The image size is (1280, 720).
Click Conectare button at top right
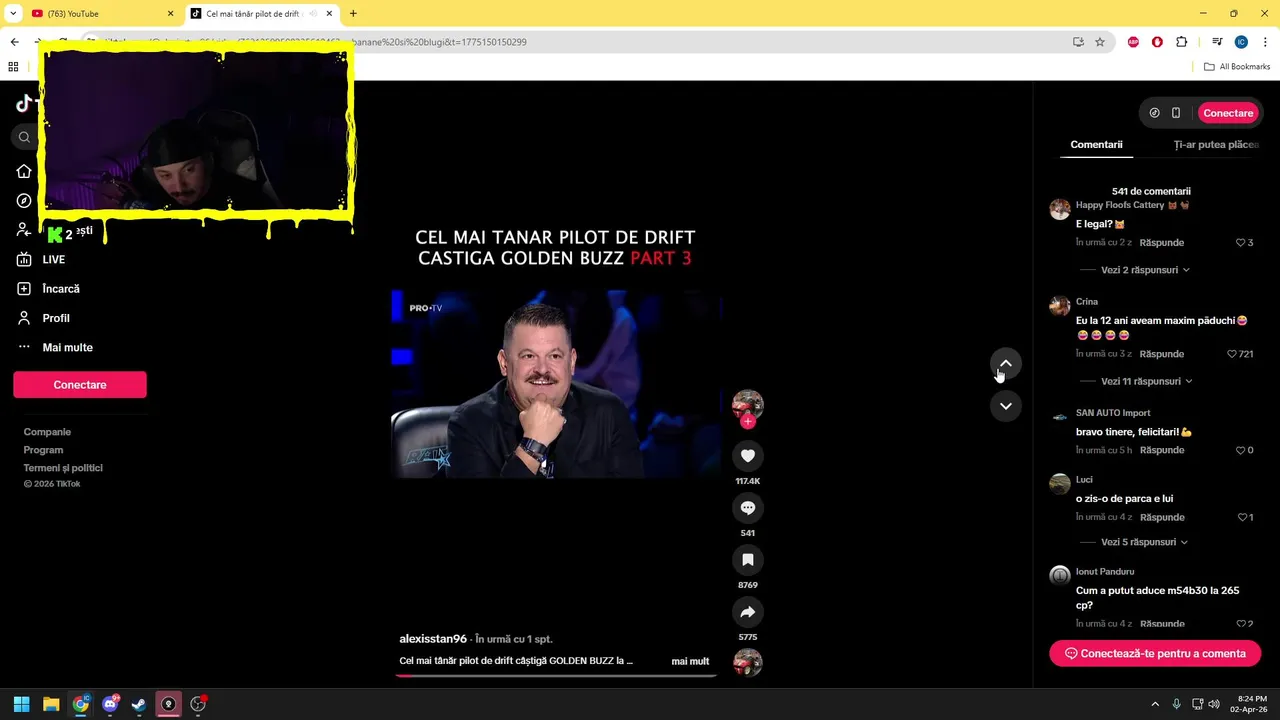(1228, 113)
